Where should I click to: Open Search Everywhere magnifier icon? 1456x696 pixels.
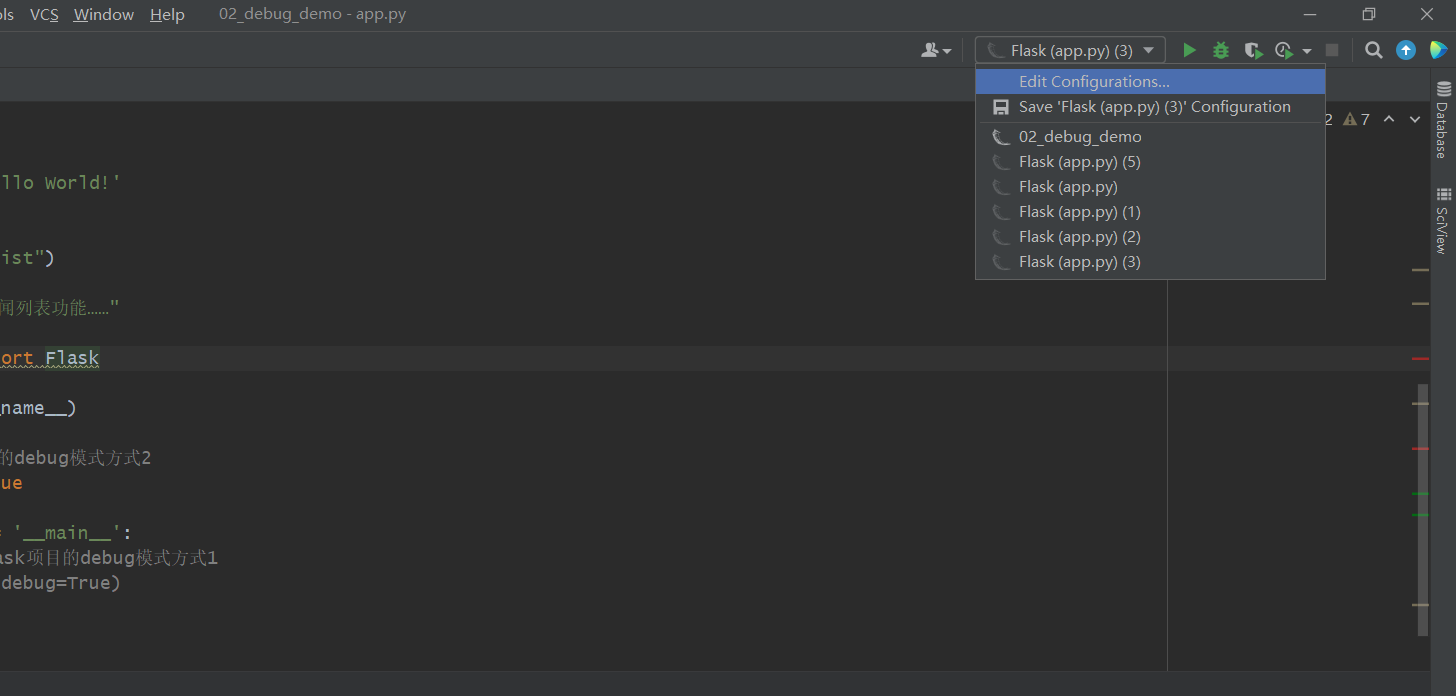[x=1374, y=50]
